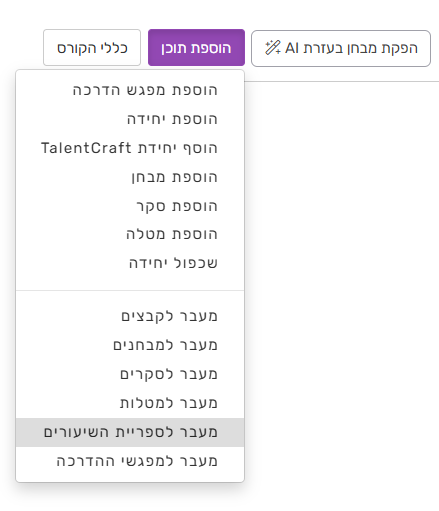Open כללי הקורס course rules
Image resolution: width=439 pixels, height=511 pixels.
pos(92,48)
